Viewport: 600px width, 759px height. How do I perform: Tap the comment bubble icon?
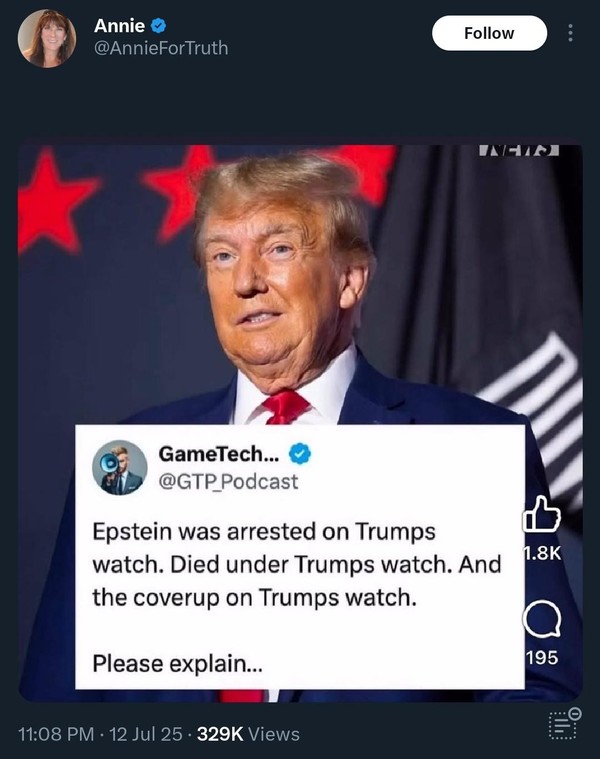(x=542, y=619)
